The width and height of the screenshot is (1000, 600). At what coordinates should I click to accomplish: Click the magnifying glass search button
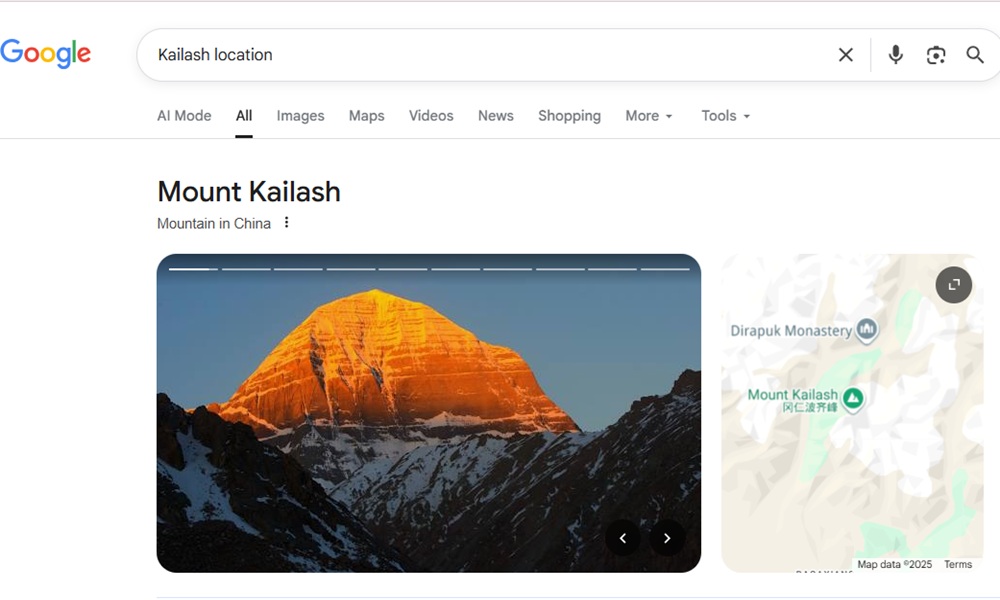tap(974, 55)
